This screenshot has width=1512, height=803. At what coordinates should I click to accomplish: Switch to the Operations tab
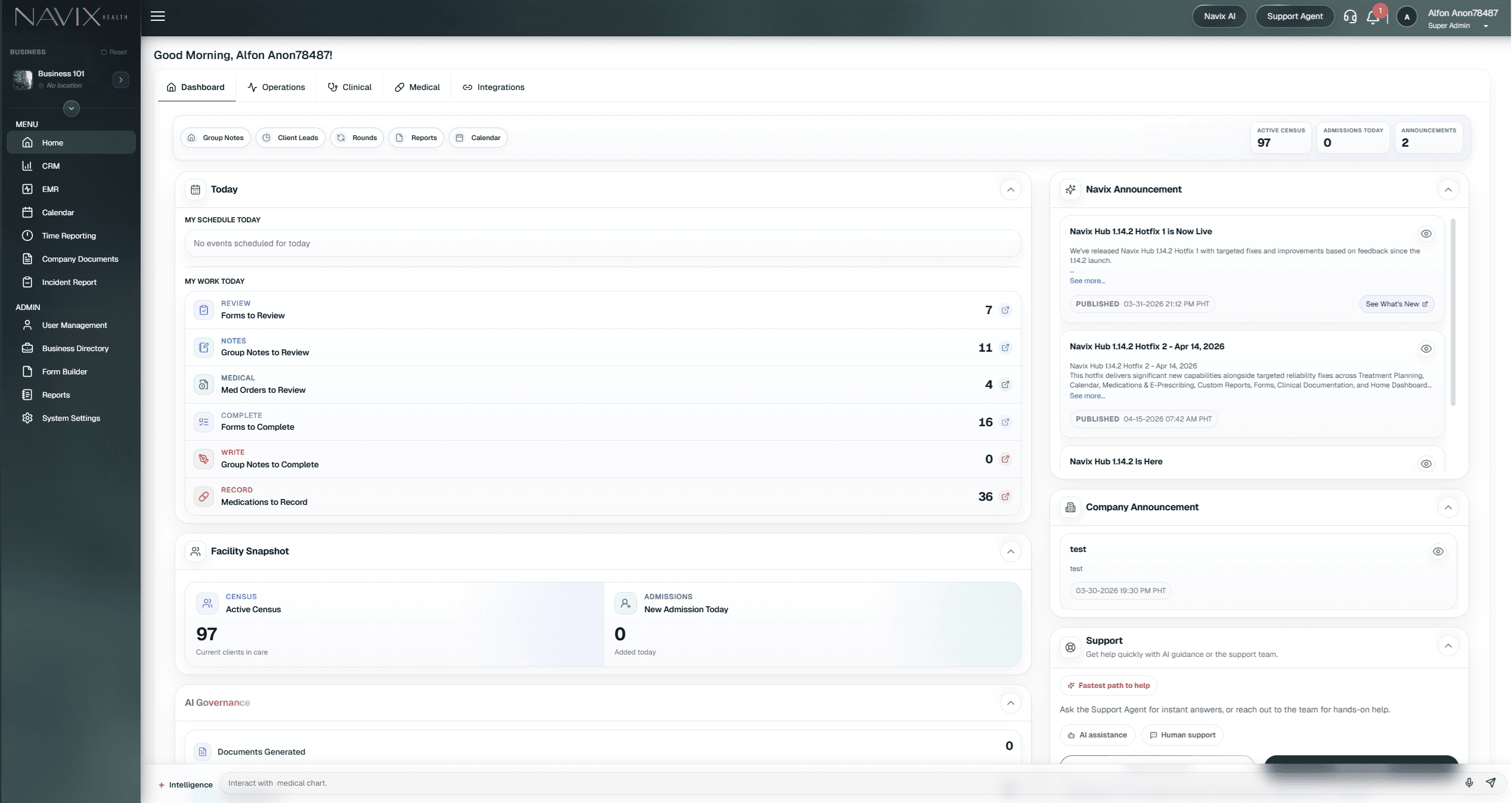point(276,87)
